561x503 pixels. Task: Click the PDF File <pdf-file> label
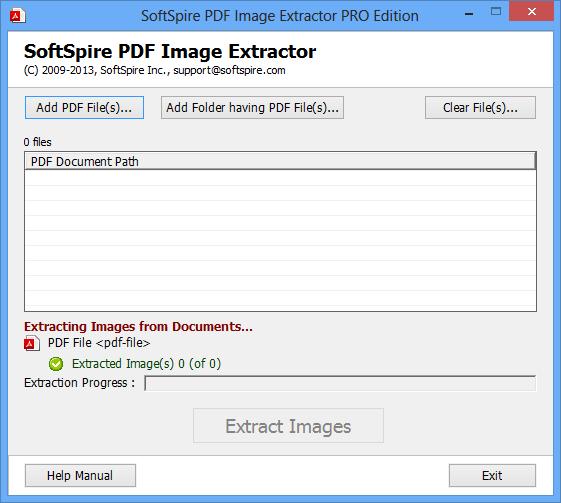pyautogui.click(x=99, y=343)
